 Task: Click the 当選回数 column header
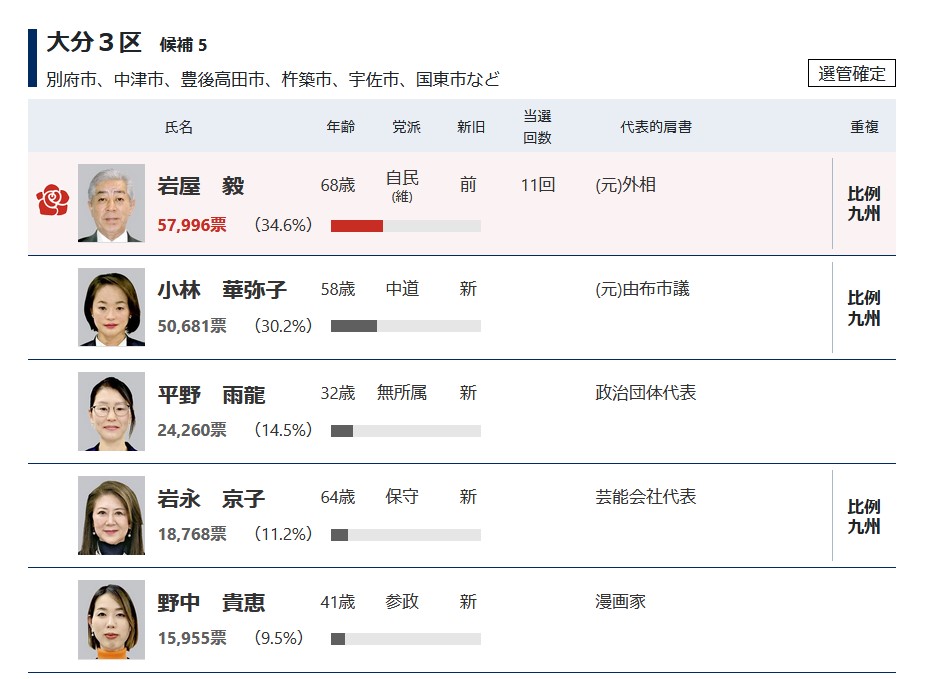[537, 127]
